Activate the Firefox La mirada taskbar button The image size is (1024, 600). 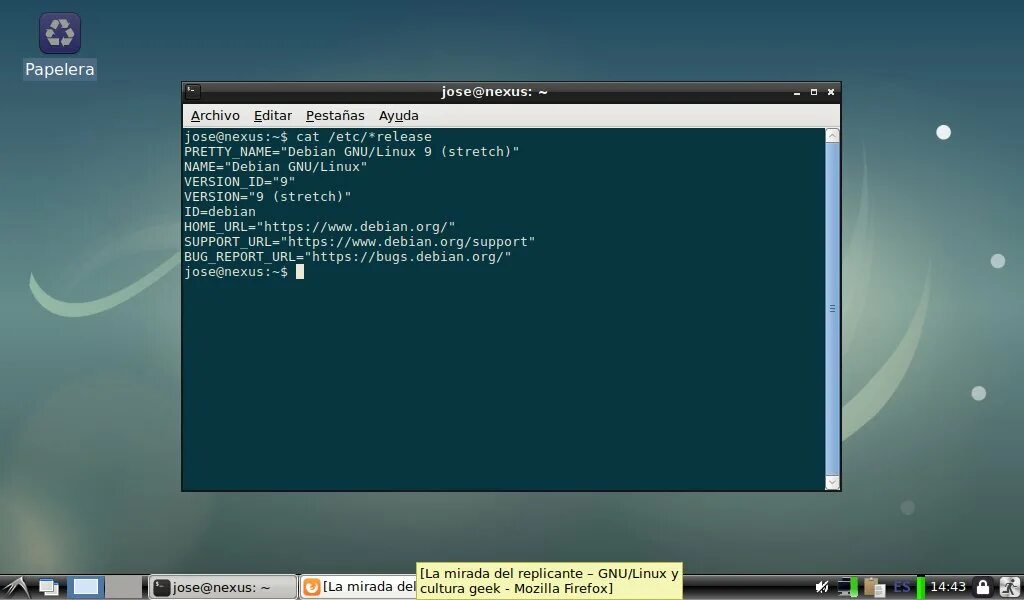coord(359,587)
